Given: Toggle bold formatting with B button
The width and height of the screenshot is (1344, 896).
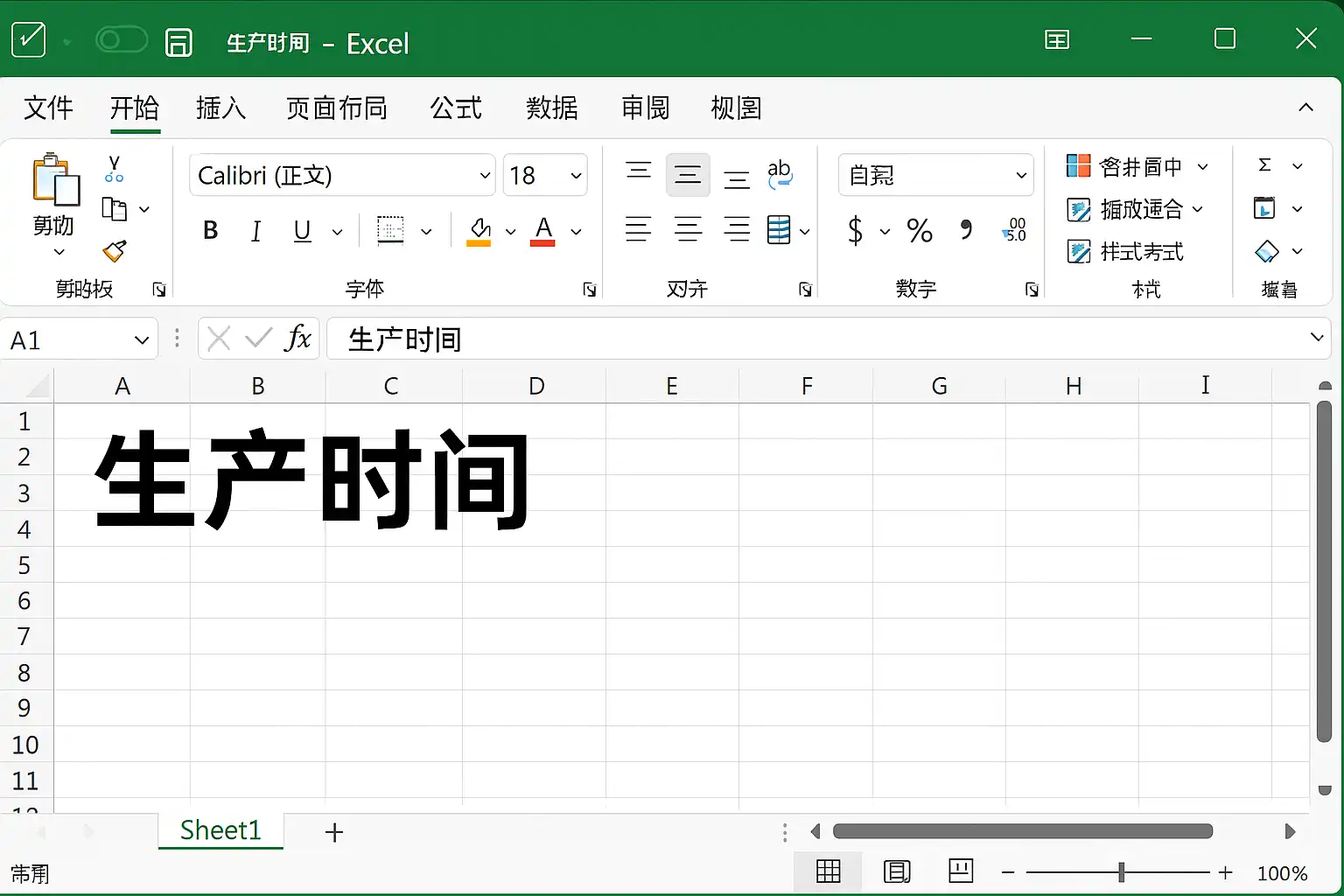Looking at the screenshot, I should point(210,231).
